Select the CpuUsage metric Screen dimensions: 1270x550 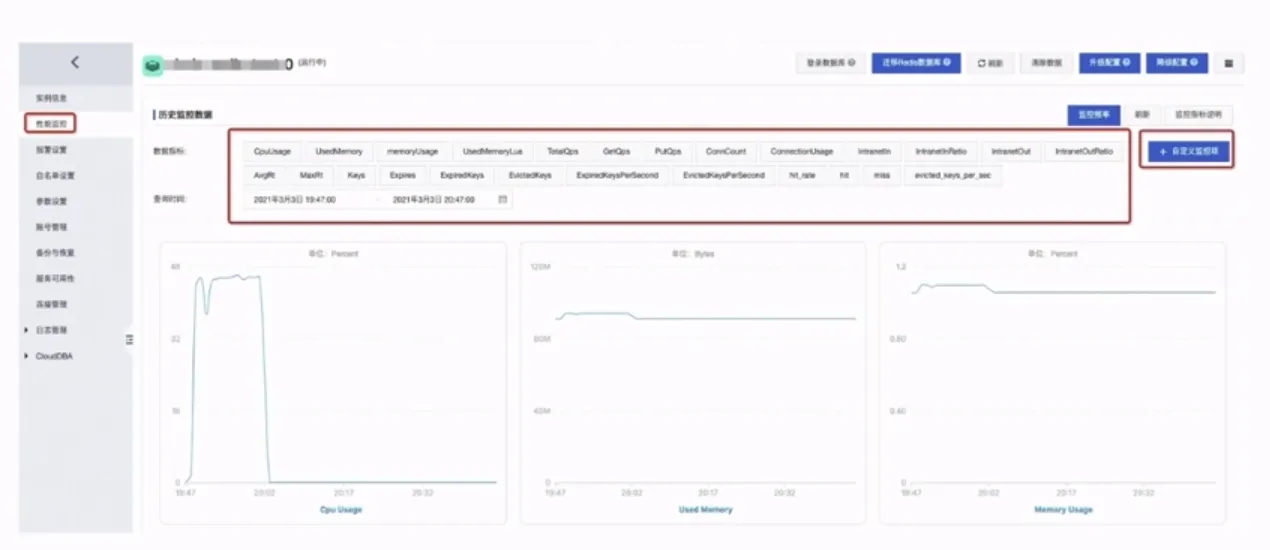(x=271, y=151)
